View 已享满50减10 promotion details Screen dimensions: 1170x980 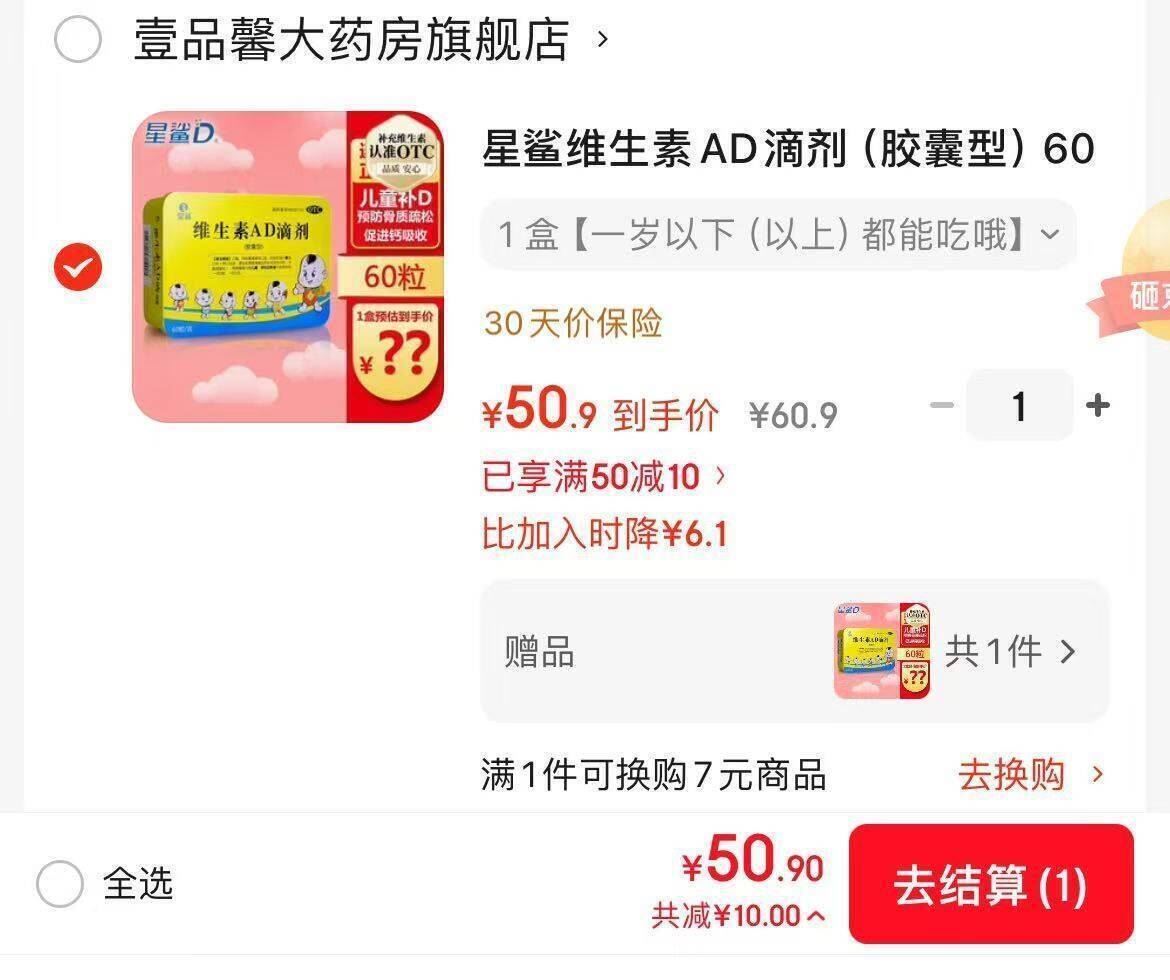(604, 476)
